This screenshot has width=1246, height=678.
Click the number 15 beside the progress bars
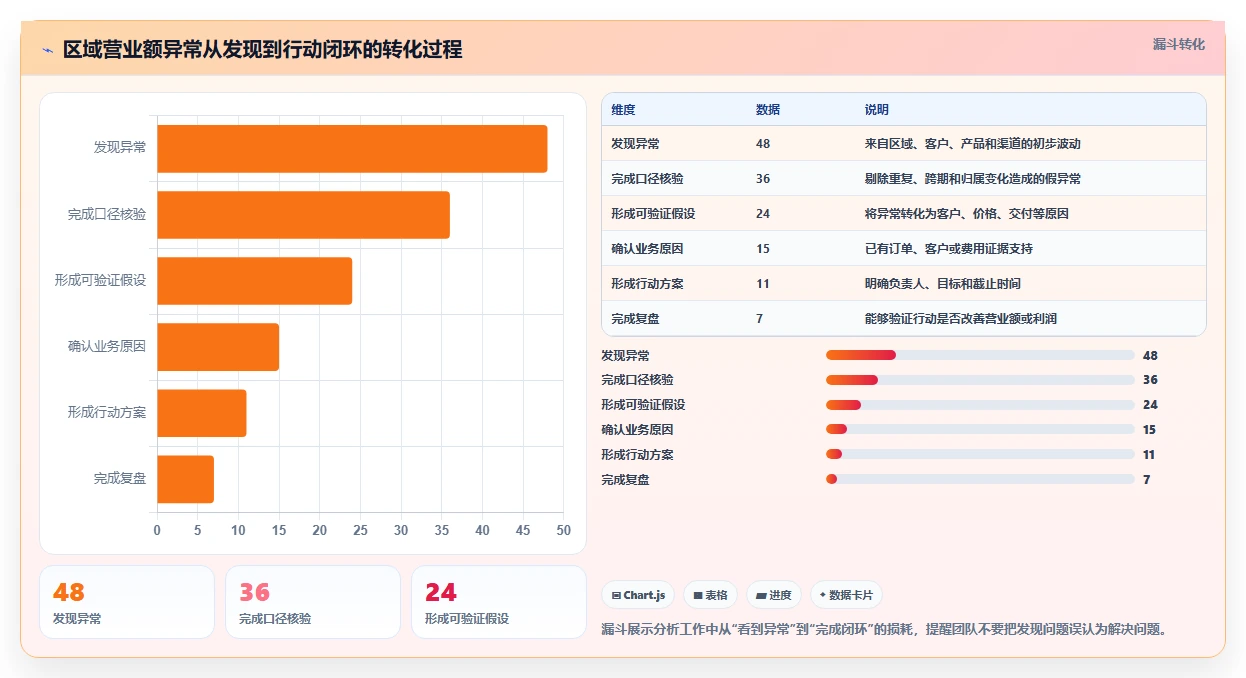click(x=1149, y=430)
